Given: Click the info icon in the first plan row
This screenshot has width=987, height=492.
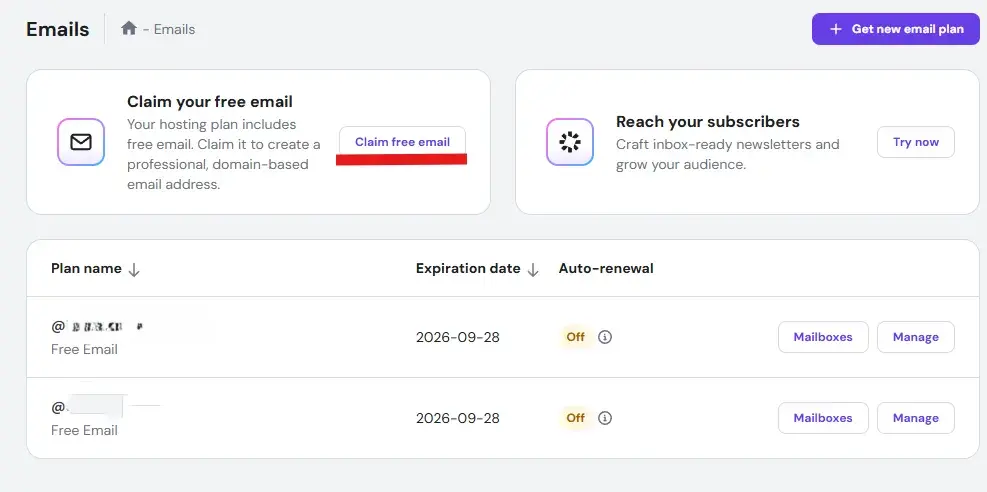Looking at the screenshot, I should click(604, 337).
